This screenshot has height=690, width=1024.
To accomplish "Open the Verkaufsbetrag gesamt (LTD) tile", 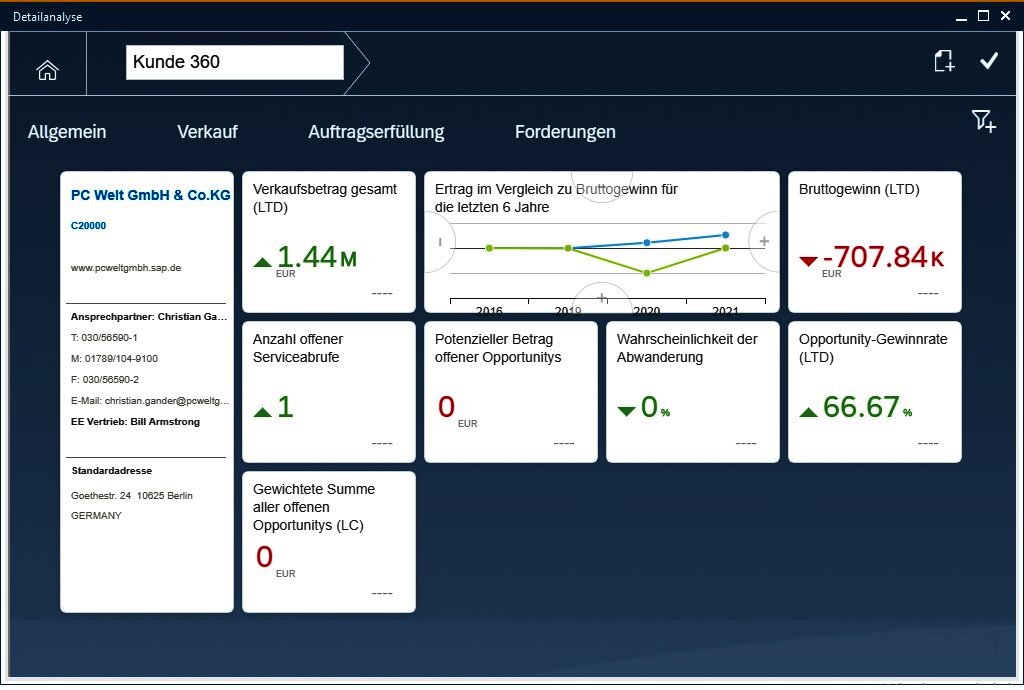I will pyautogui.click(x=328, y=242).
